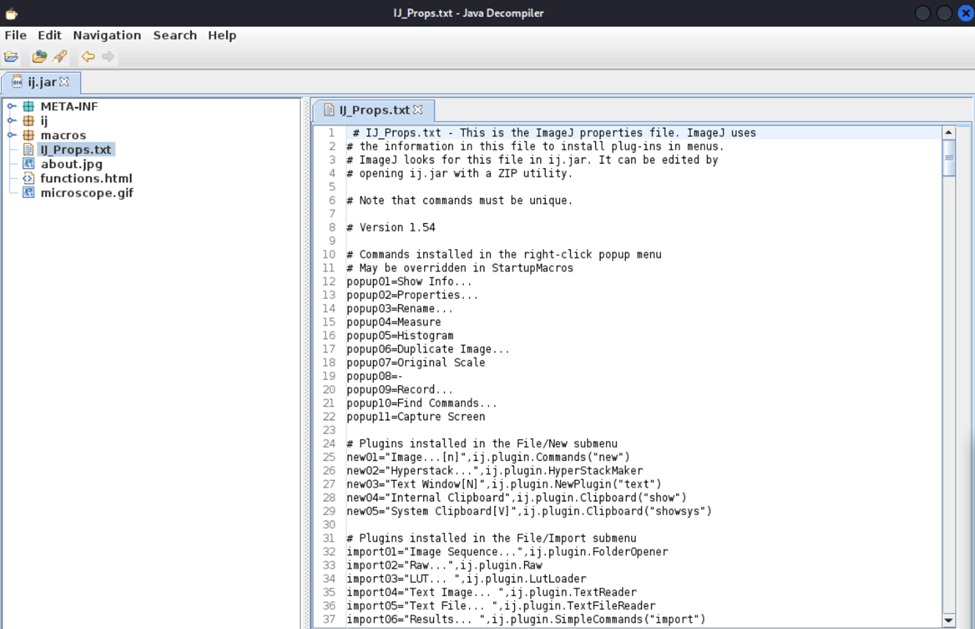The width and height of the screenshot is (975, 629).
Task: Click the import06 Results line
Action: (x=525, y=620)
